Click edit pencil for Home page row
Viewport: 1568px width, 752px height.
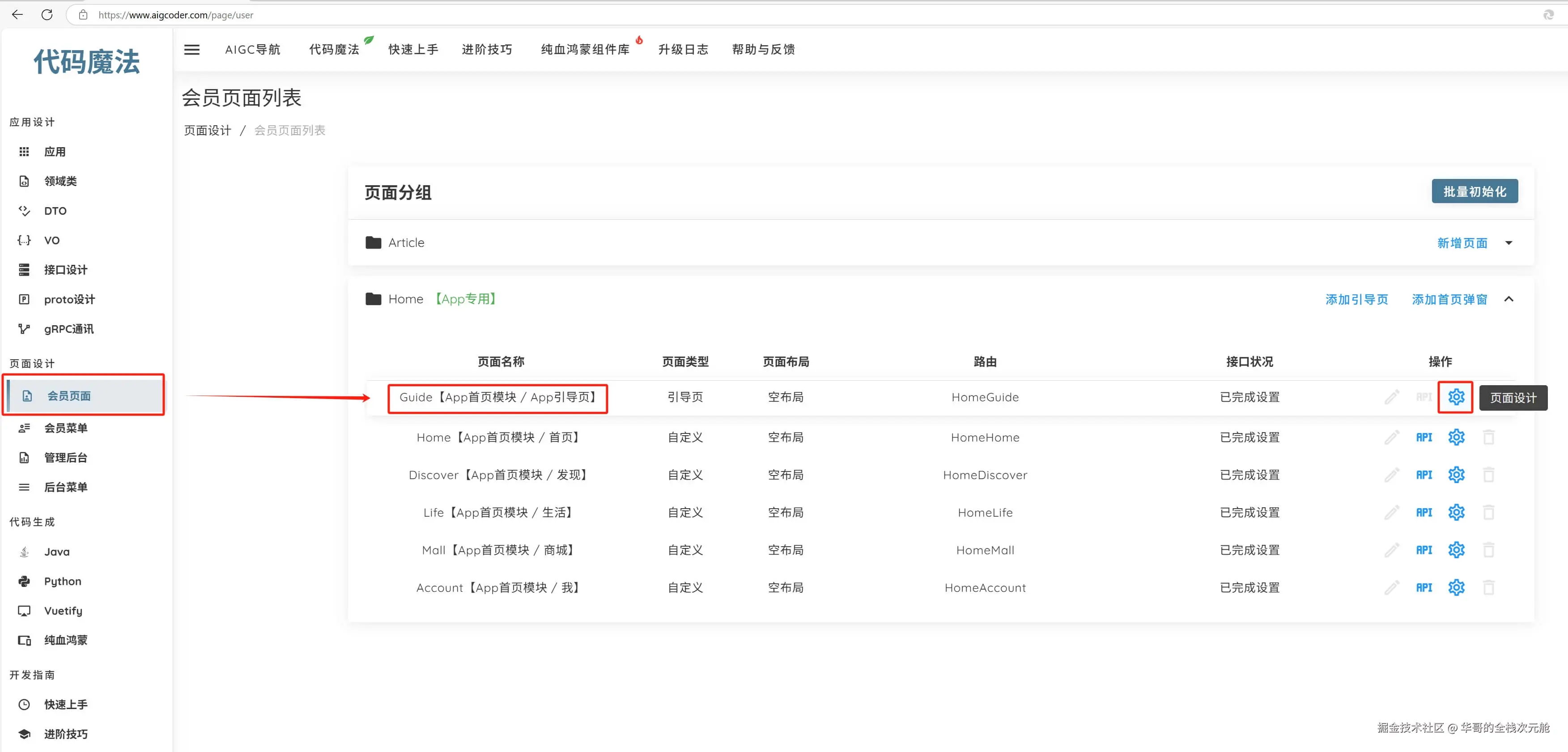pyautogui.click(x=1391, y=437)
